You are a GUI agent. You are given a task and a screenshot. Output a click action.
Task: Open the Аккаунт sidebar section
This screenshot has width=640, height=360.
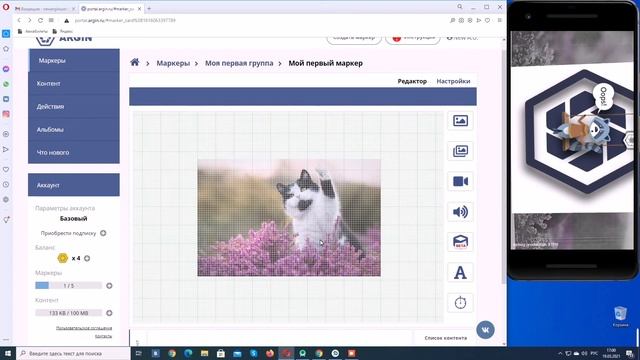point(74,185)
